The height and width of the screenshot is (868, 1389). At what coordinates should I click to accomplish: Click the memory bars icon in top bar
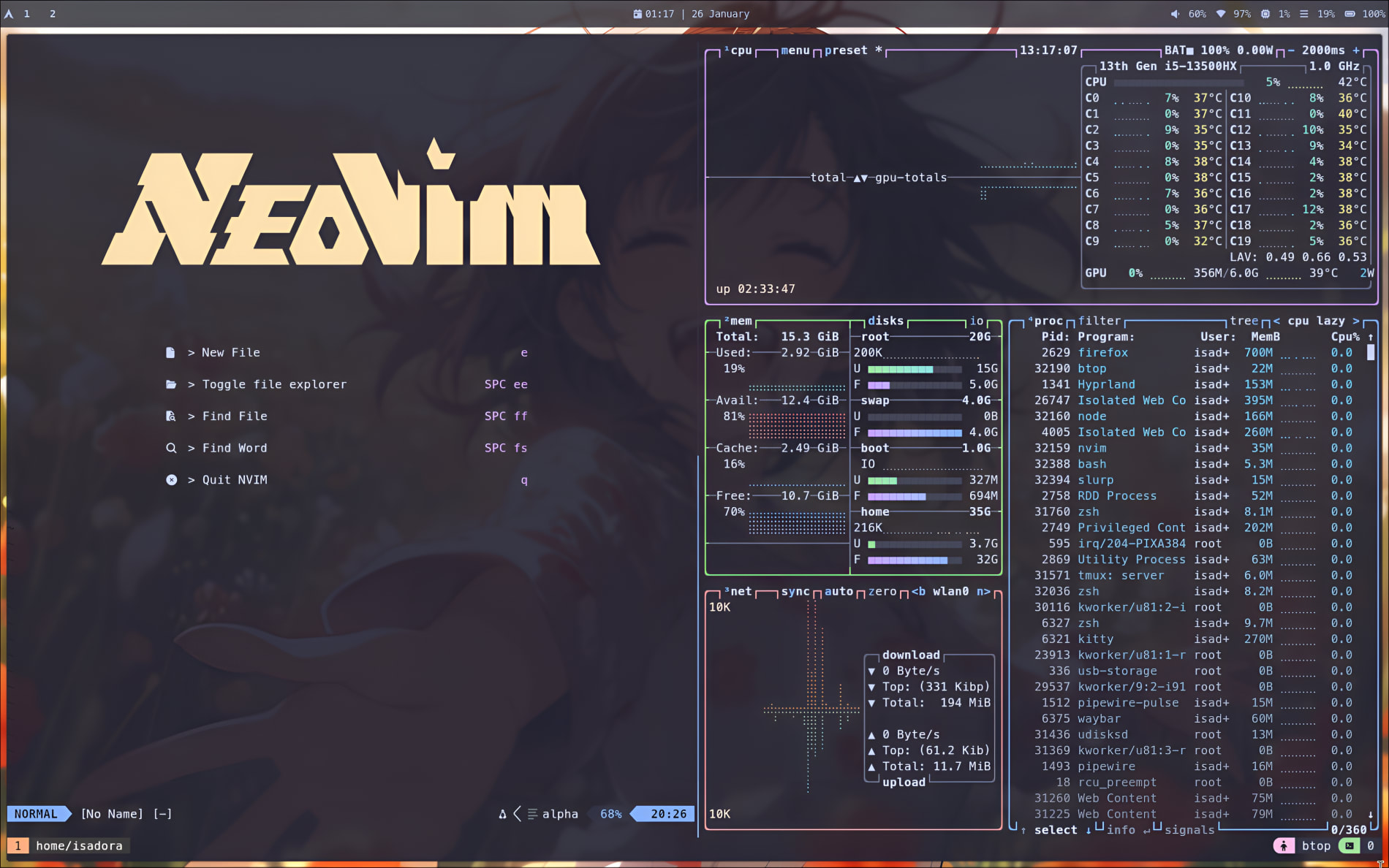pyautogui.click(x=1303, y=14)
